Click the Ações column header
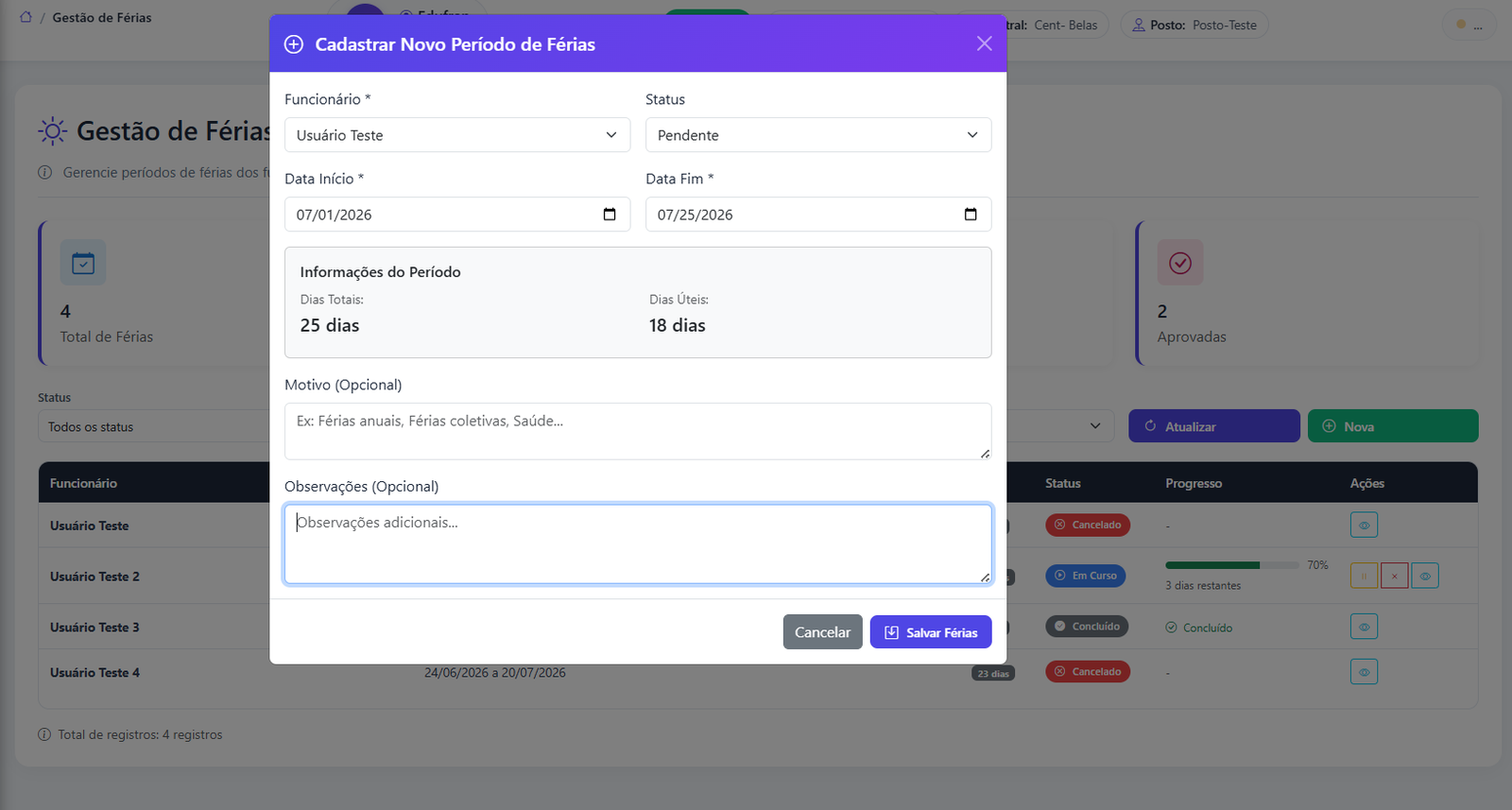Viewport: 1512px width, 810px height. pyautogui.click(x=1366, y=483)
